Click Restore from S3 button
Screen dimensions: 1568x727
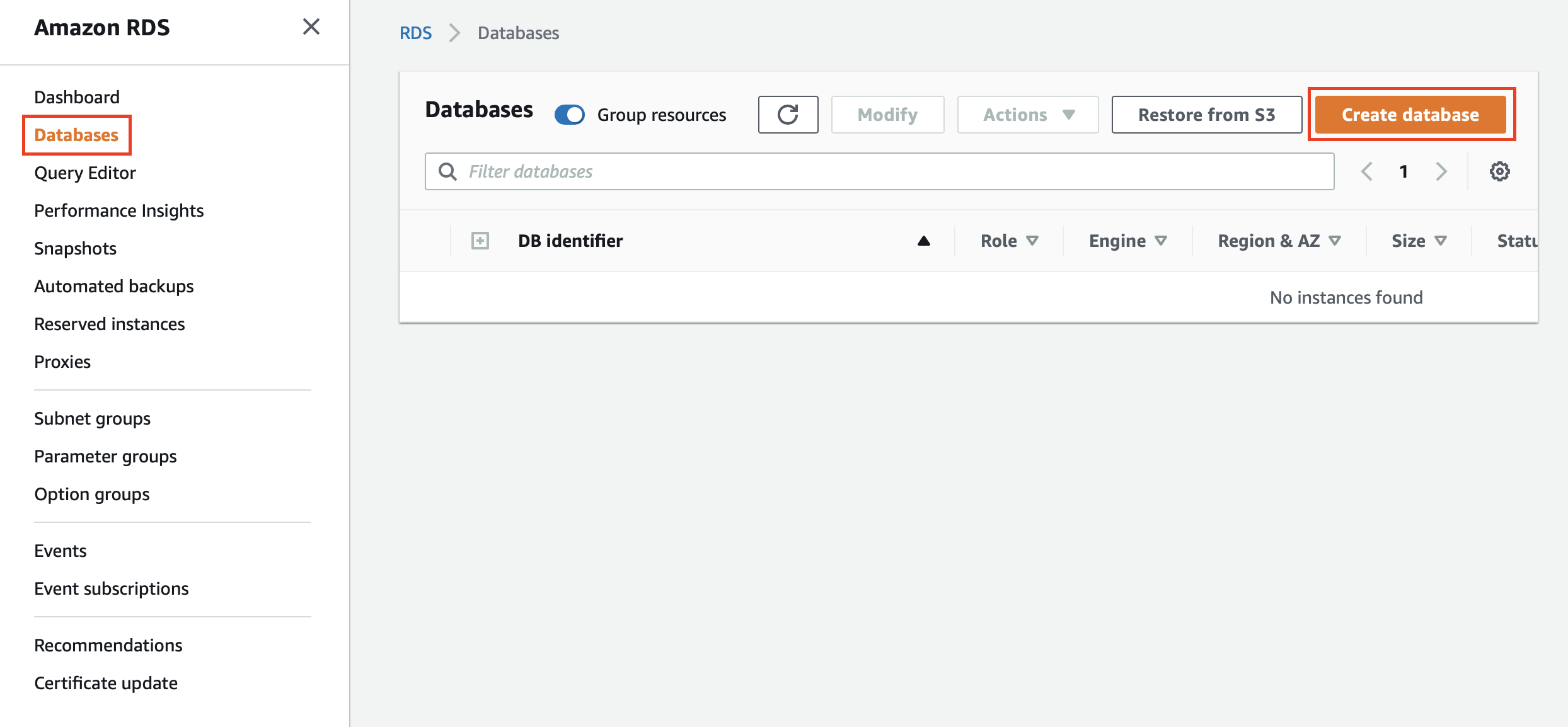1206,115
